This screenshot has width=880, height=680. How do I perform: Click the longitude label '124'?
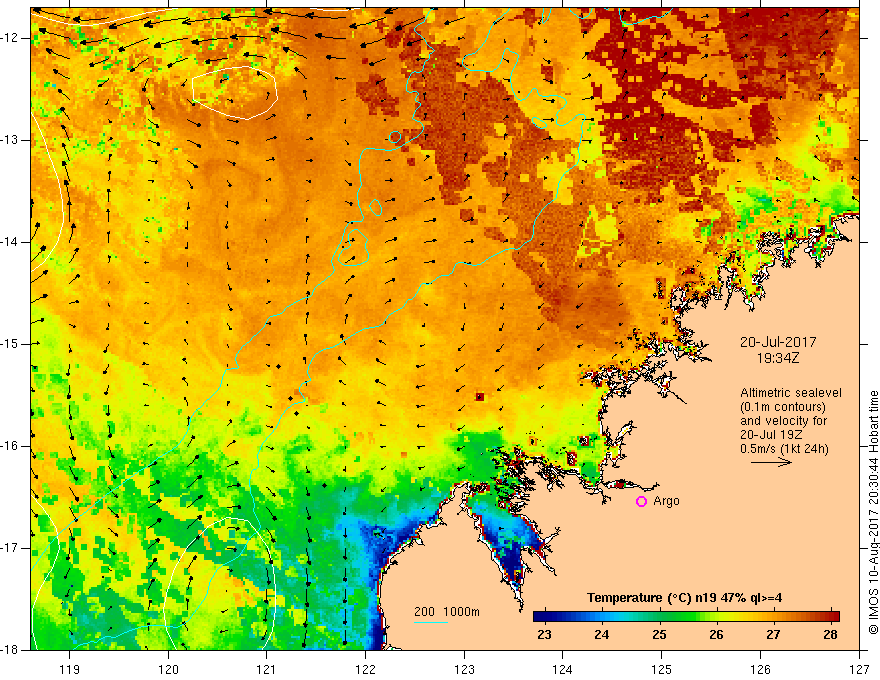[563, 669]
